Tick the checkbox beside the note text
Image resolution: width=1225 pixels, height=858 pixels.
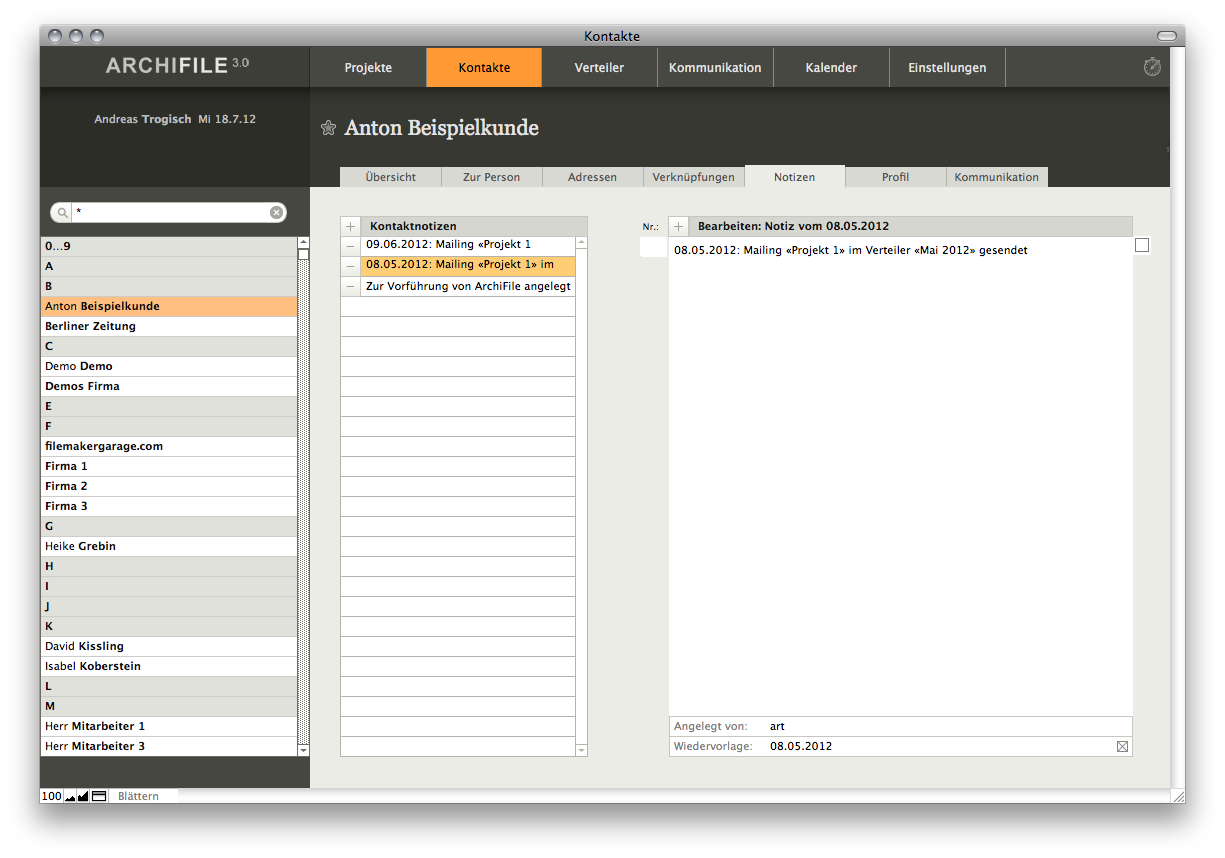(1142, 246)
